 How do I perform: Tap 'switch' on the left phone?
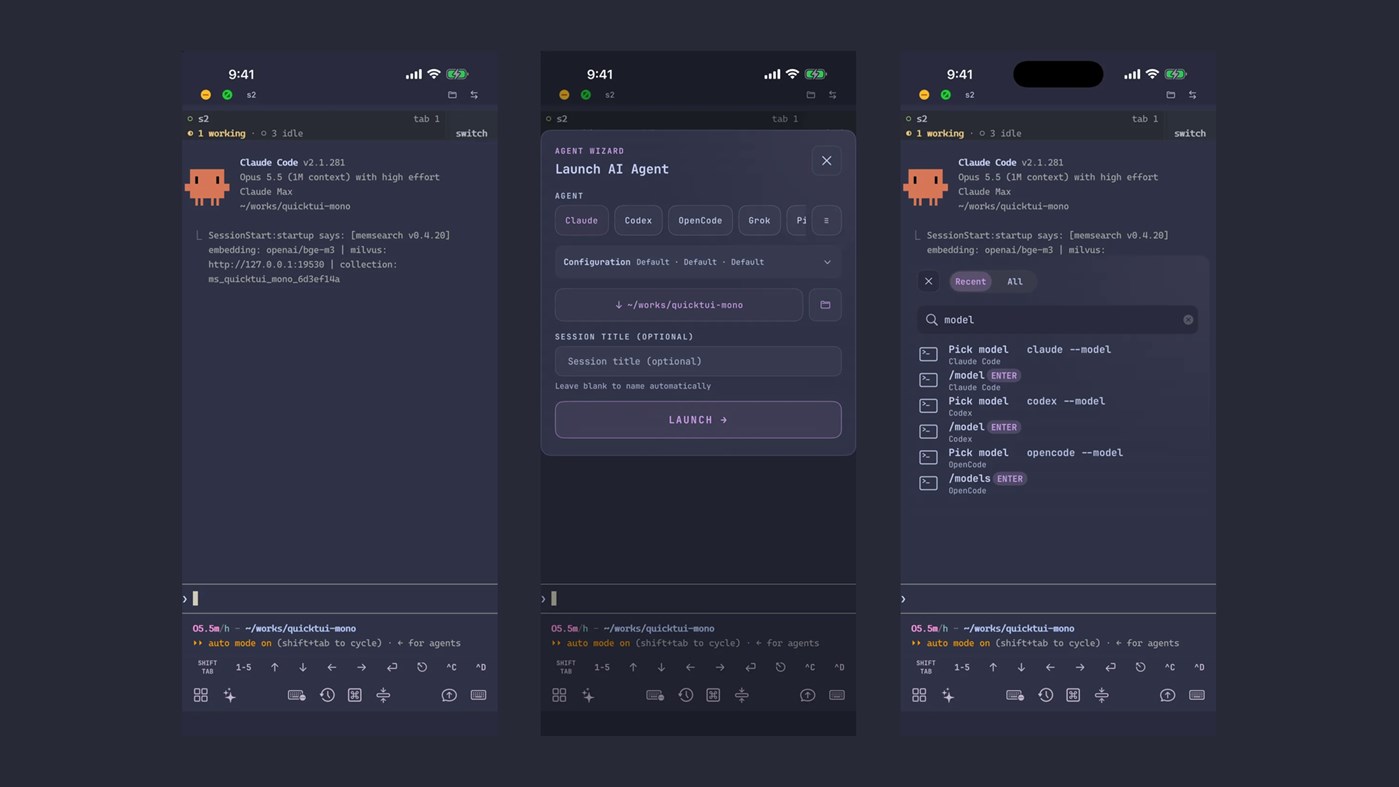point(472,133)
